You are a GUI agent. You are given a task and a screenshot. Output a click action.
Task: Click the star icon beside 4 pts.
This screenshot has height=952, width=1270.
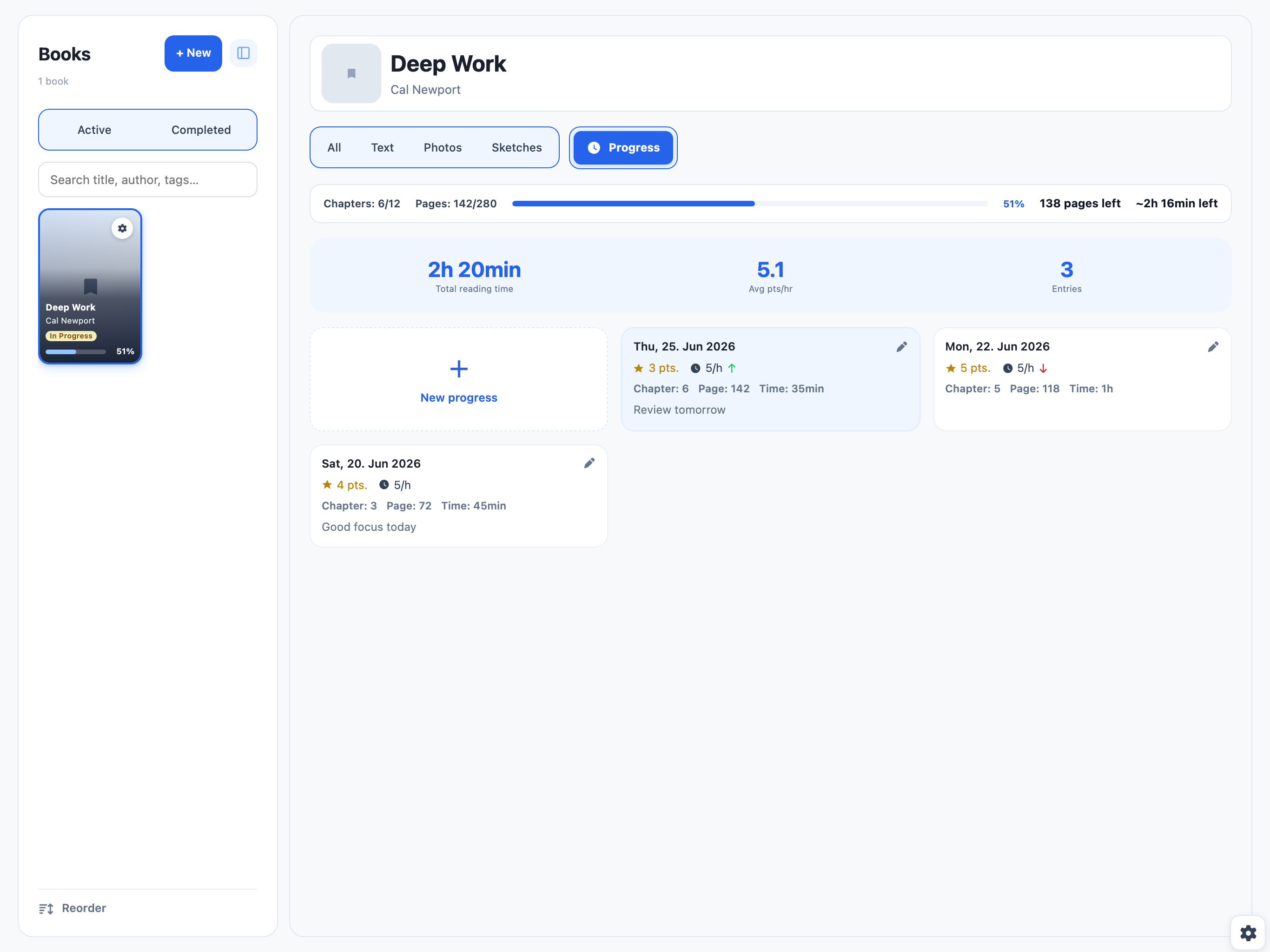(327, 485)
